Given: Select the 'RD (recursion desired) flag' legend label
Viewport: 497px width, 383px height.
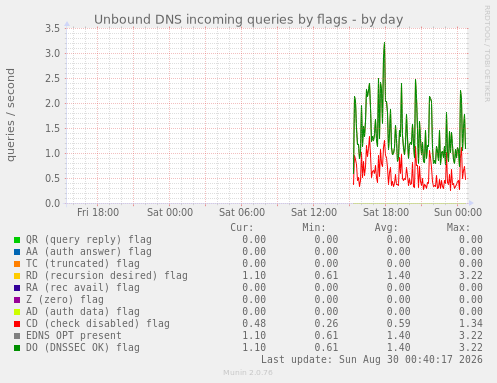Looking at the screenshot, I should (x=107, y=276).
